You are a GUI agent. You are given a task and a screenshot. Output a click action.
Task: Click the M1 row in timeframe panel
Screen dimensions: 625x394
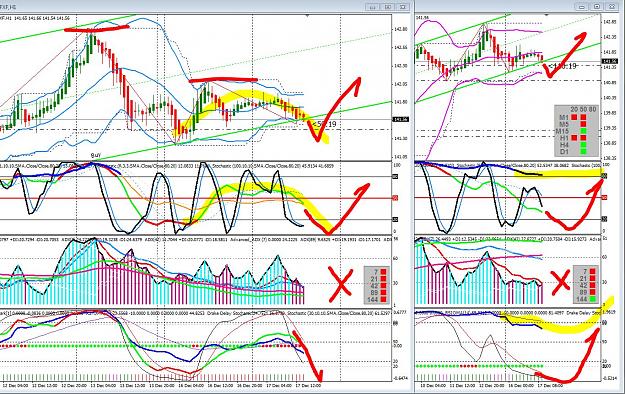point(573,117)
